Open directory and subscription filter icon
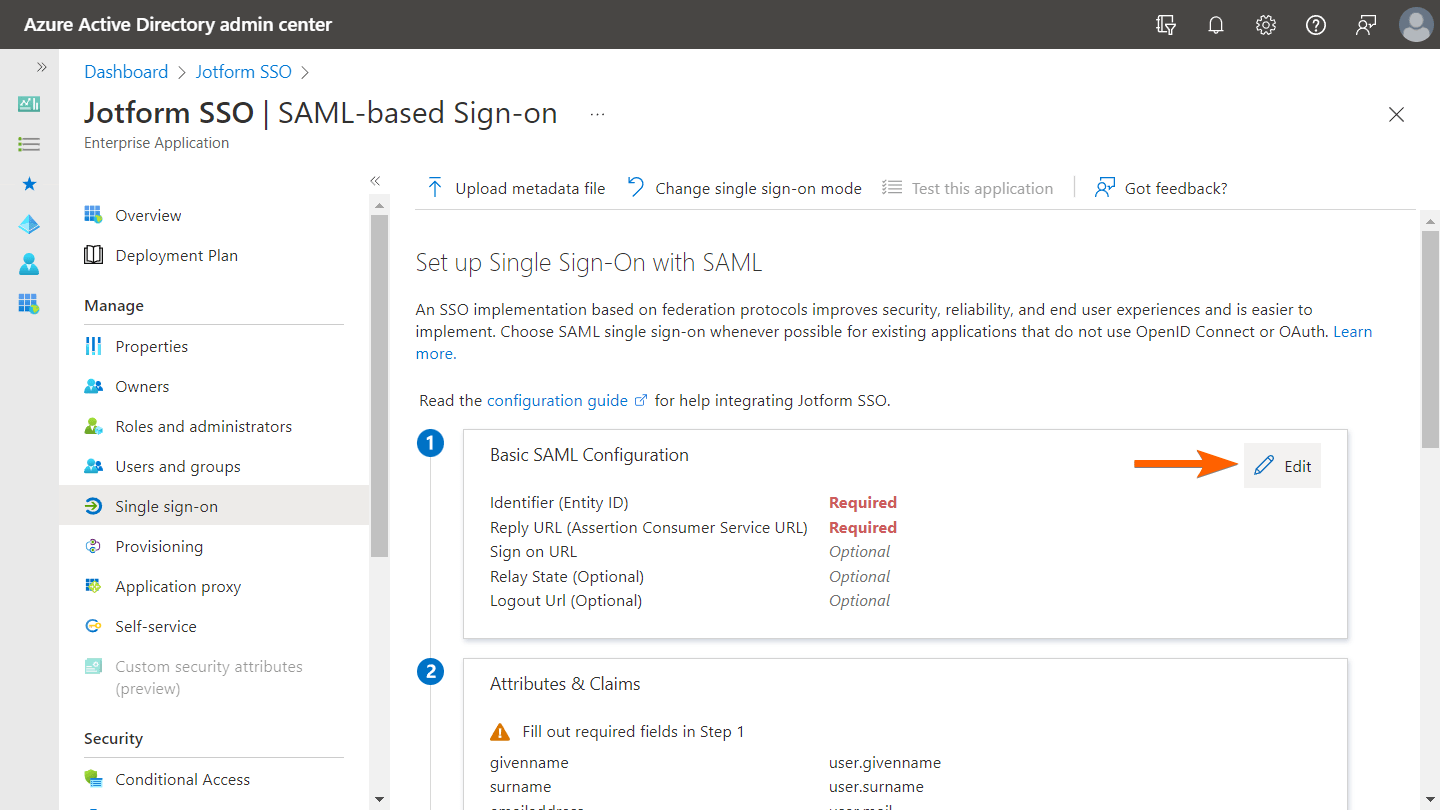The height and width of the screenshot is (810, 1440). pos(1166,25)
